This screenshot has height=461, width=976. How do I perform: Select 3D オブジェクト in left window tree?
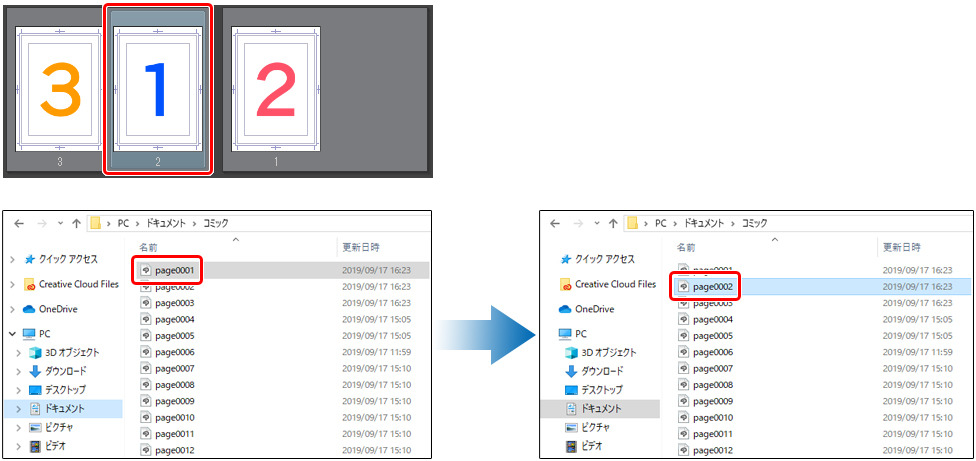[x=72, y=353]
